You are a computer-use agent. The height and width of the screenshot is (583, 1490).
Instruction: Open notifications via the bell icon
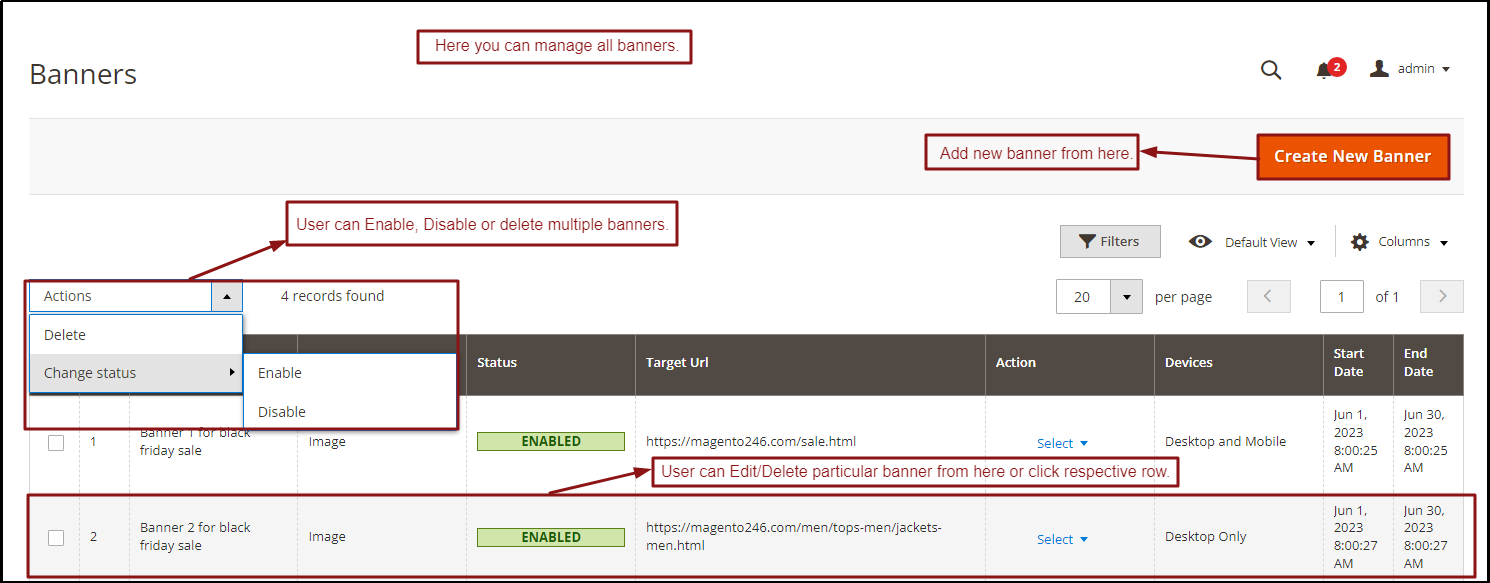[1326, 69]
